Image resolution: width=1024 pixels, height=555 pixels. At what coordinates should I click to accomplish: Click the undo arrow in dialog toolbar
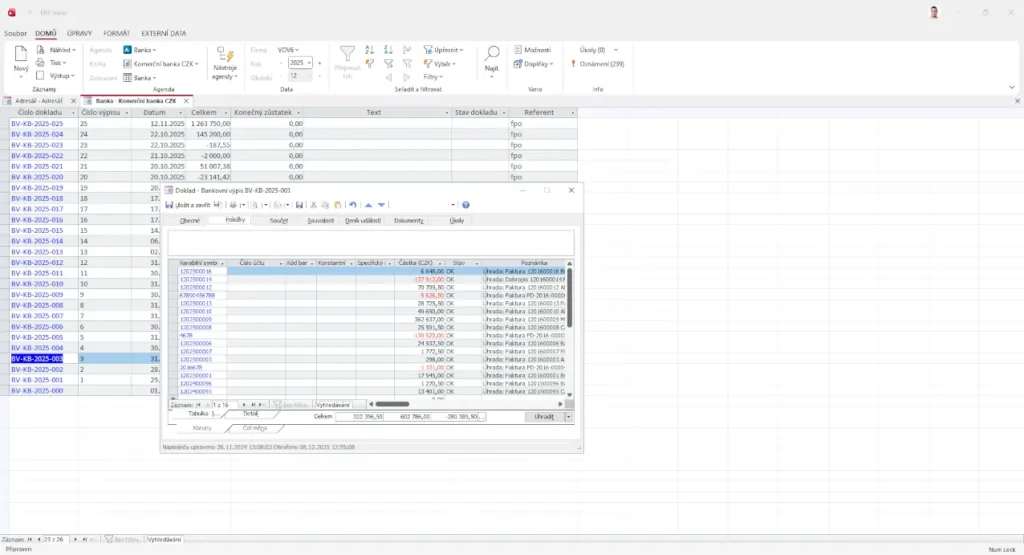[353, 205]
